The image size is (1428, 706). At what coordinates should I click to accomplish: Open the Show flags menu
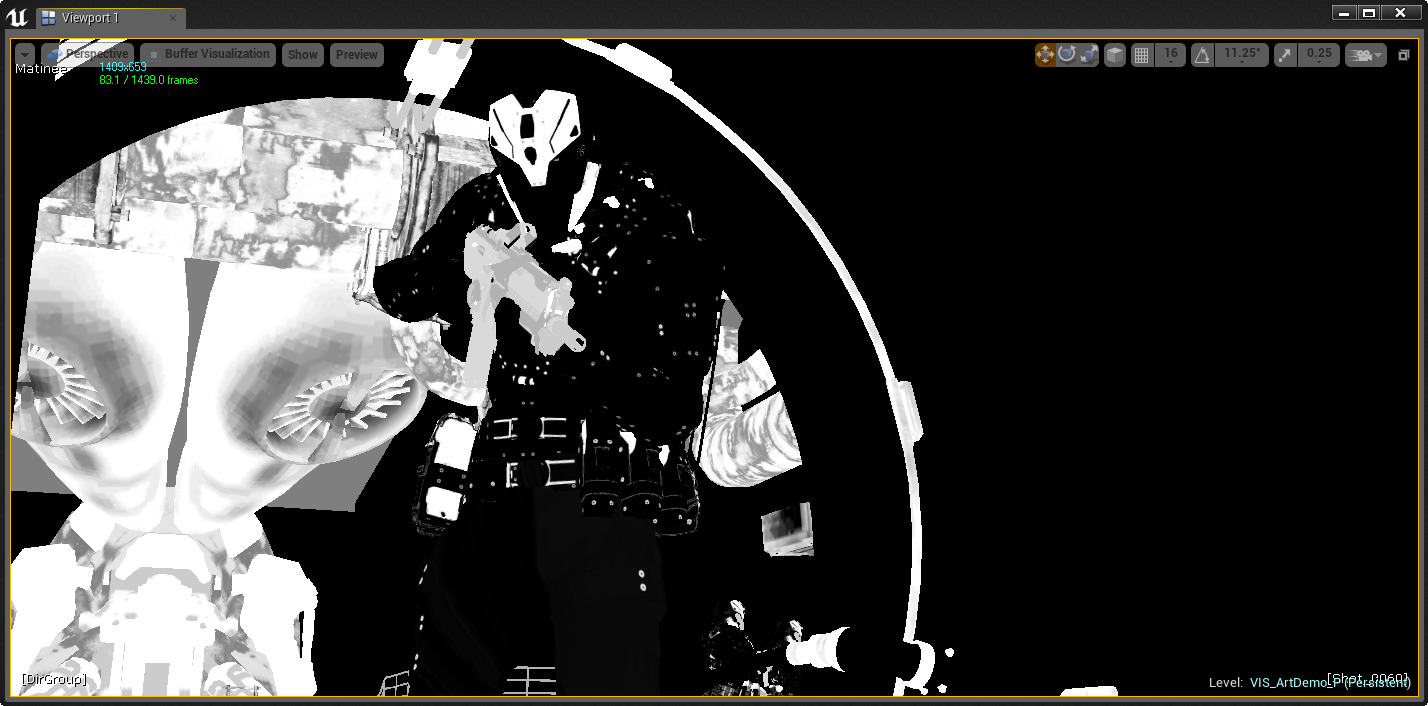coord(302,55)
